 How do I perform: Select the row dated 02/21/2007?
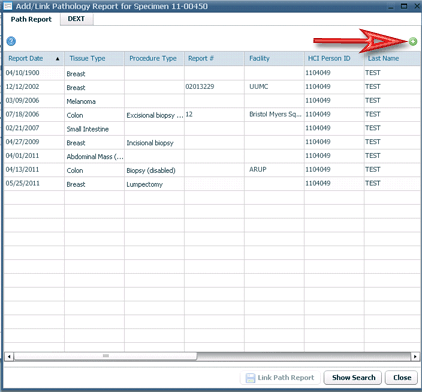(212, 128)
